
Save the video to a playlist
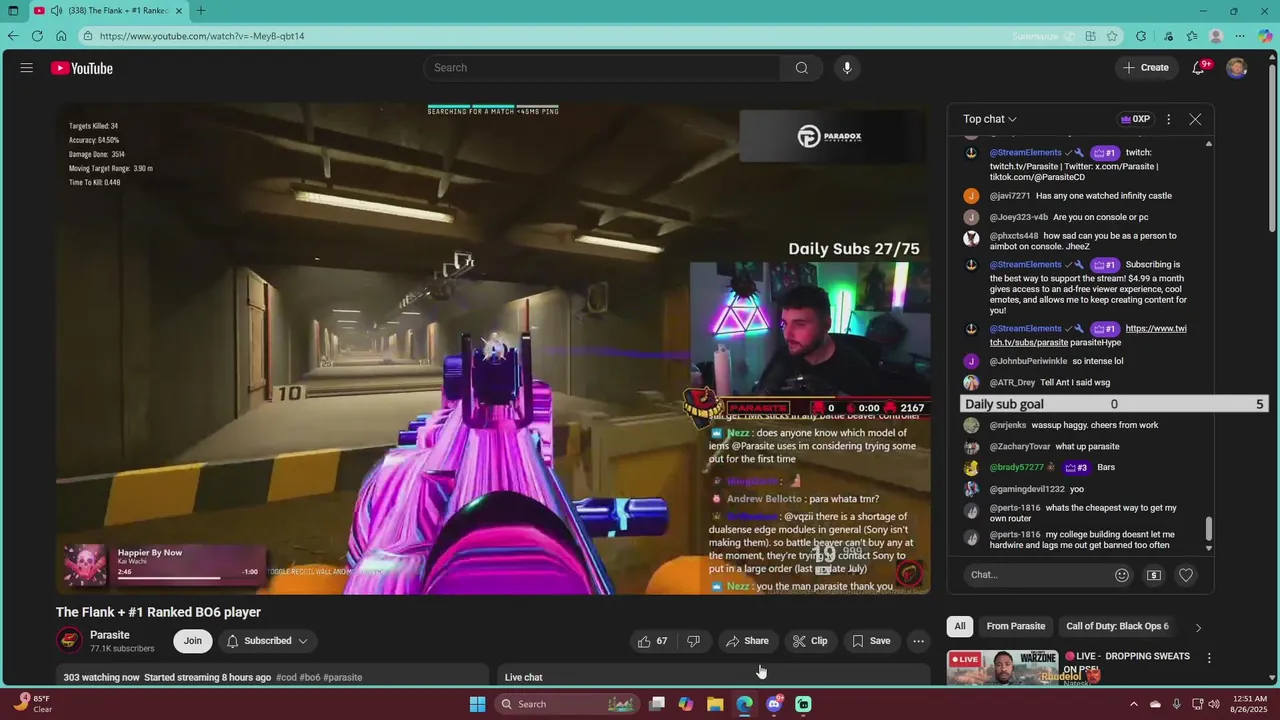(x=870, y=641)
